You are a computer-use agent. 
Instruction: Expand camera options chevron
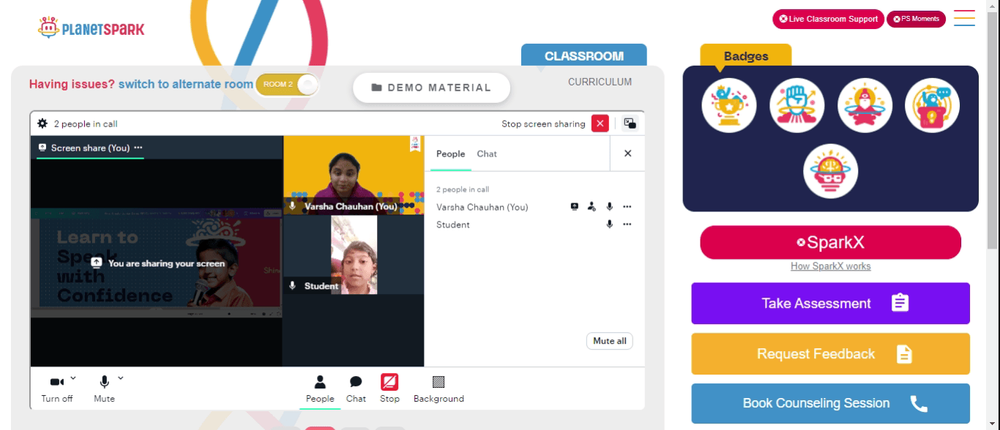point(73,378)
